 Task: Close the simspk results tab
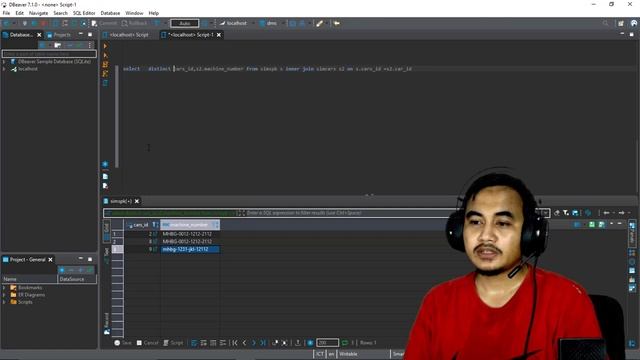137,201
